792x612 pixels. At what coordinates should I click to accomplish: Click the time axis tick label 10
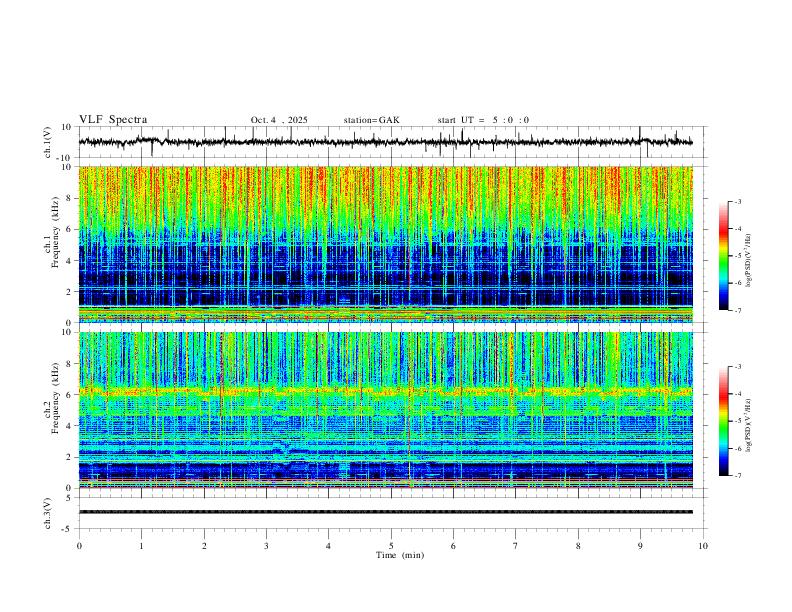tap(703, 546)
